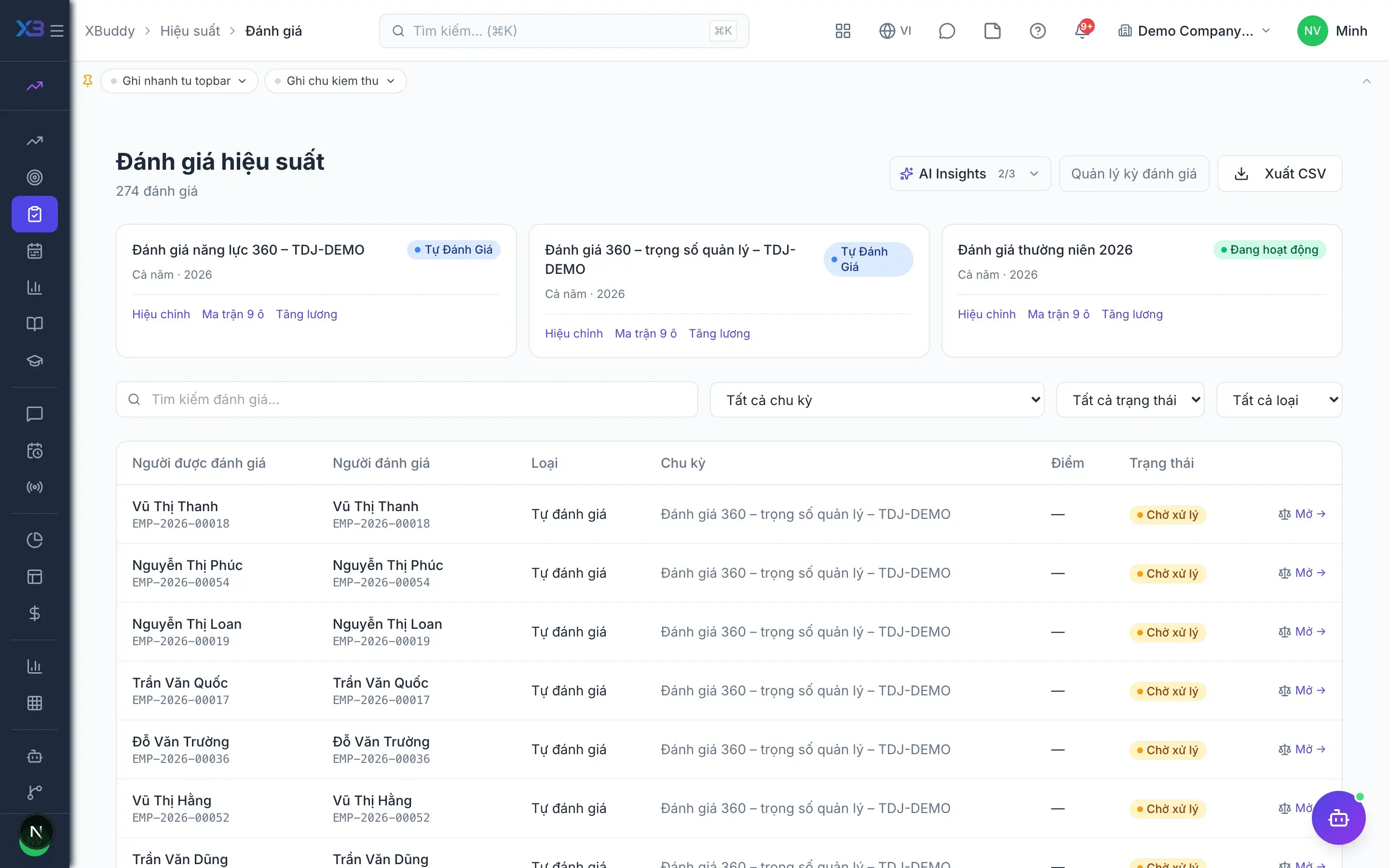The image size is (1389, 868).
Task: Go to XBuddy breadcrumb
Action: coord(109,31)
